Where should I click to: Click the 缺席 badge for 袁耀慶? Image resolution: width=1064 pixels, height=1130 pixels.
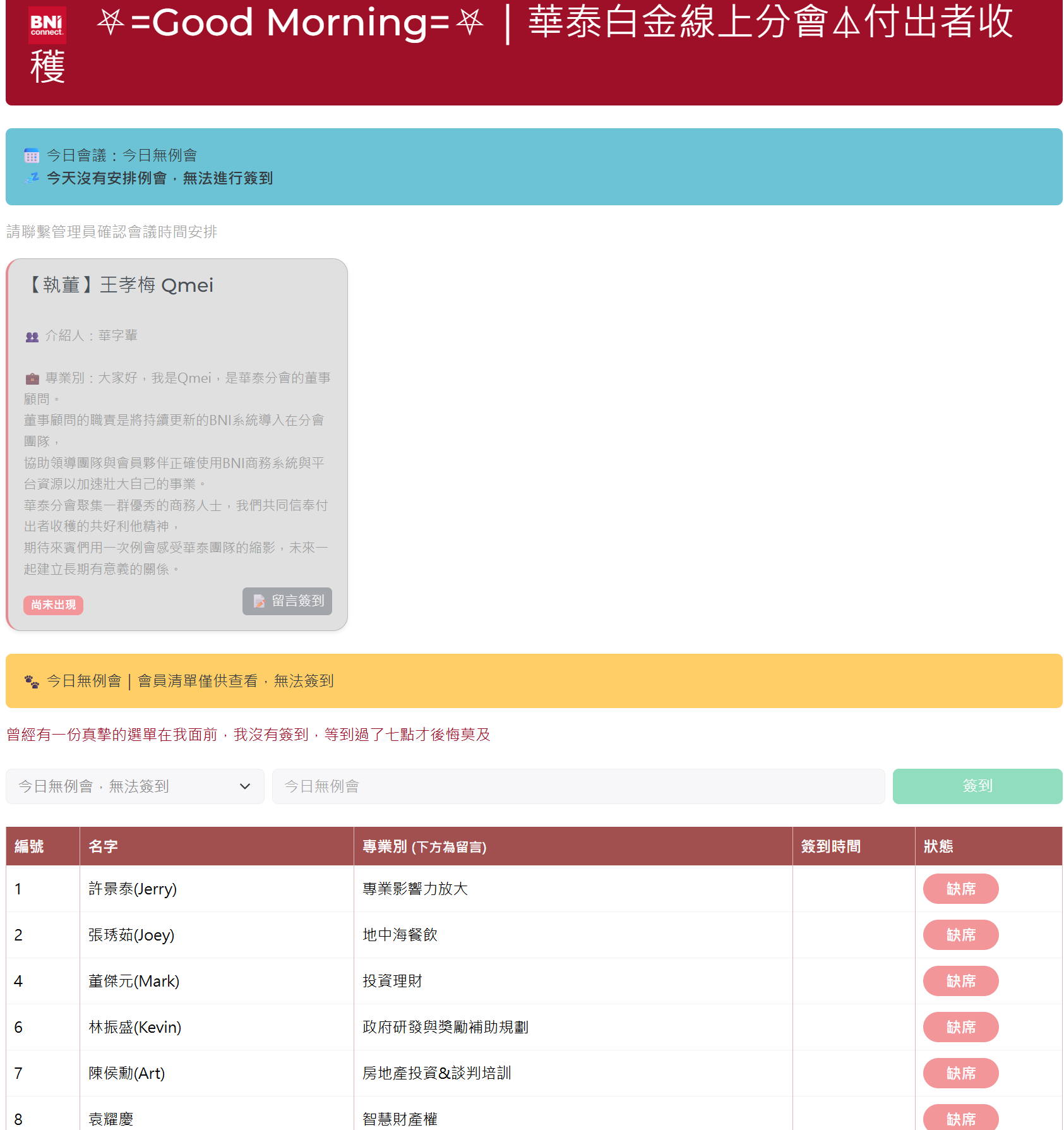point(961,1118)
